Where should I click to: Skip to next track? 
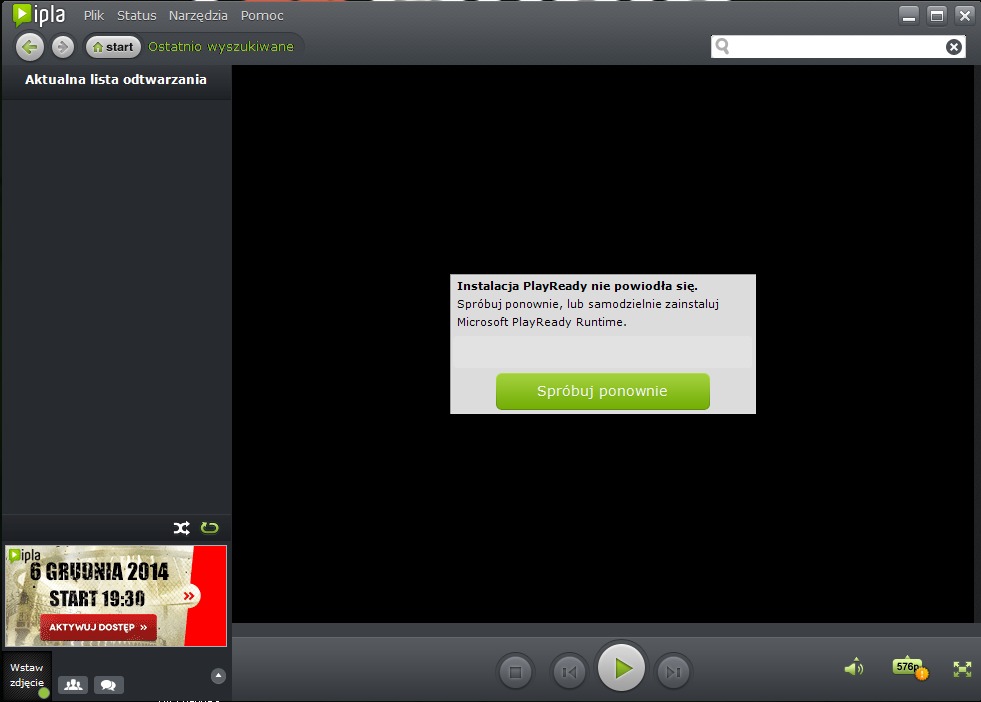click(x=674, y=672)
